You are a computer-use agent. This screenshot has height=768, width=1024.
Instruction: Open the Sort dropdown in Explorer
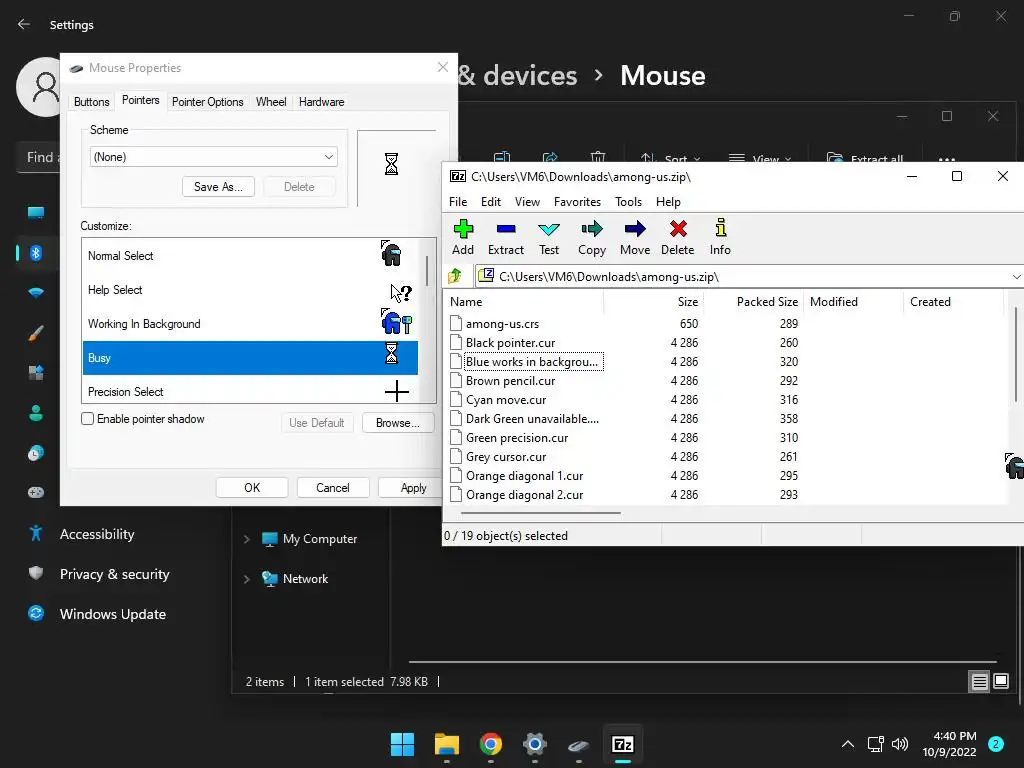pos(671,159)
